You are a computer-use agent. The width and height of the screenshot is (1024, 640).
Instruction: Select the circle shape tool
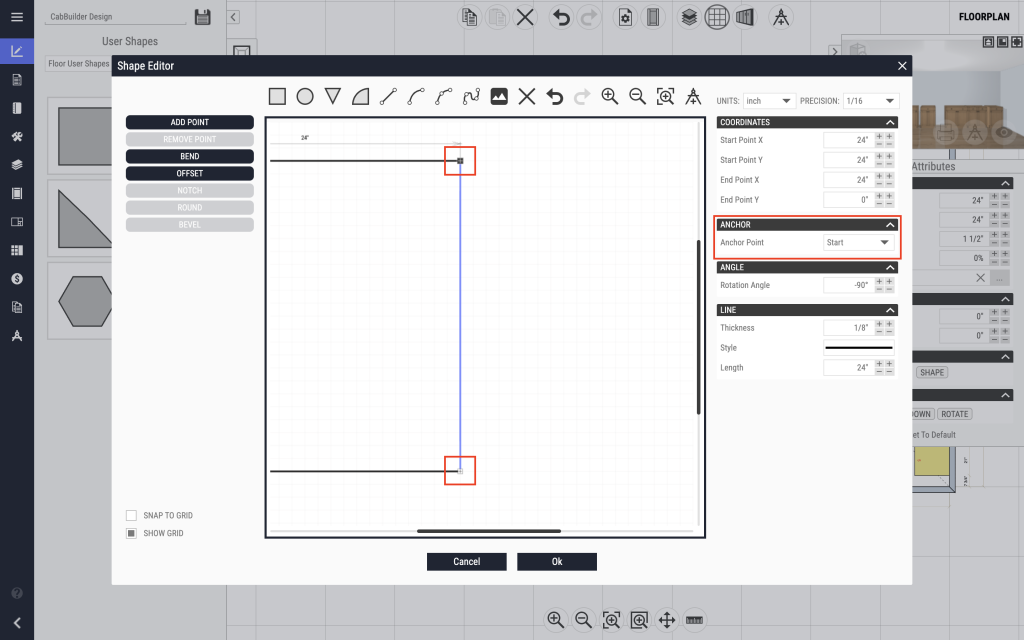pos(305,97)
